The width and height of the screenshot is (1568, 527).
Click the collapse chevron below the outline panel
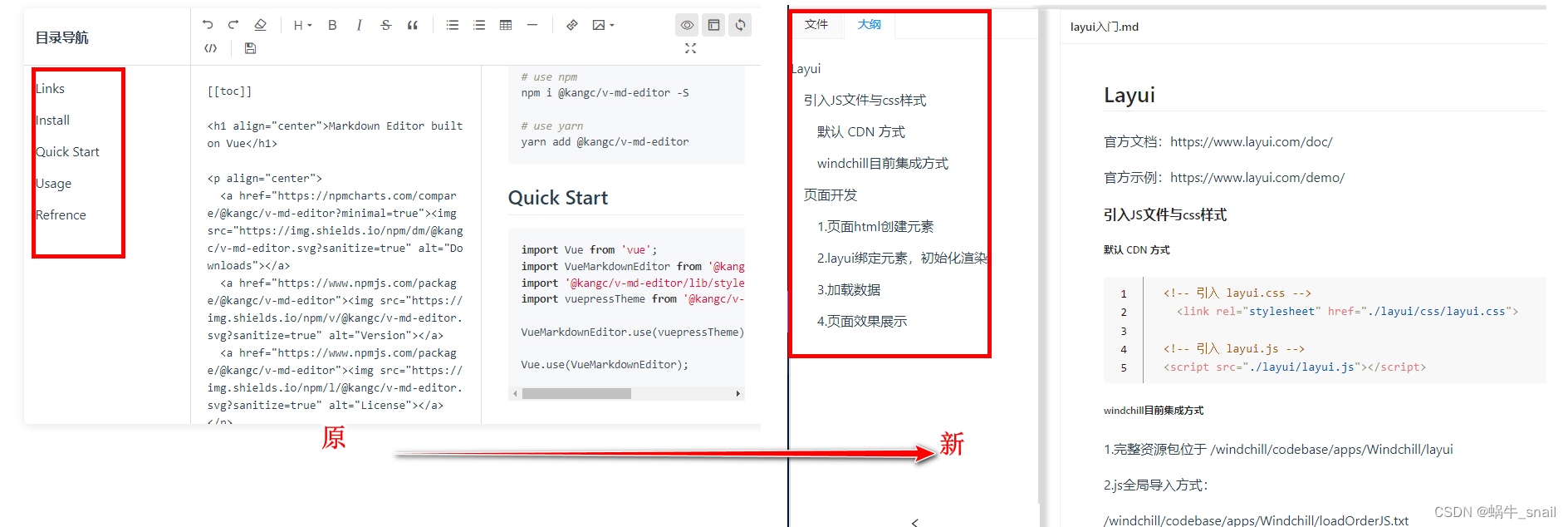pos(914,522)
